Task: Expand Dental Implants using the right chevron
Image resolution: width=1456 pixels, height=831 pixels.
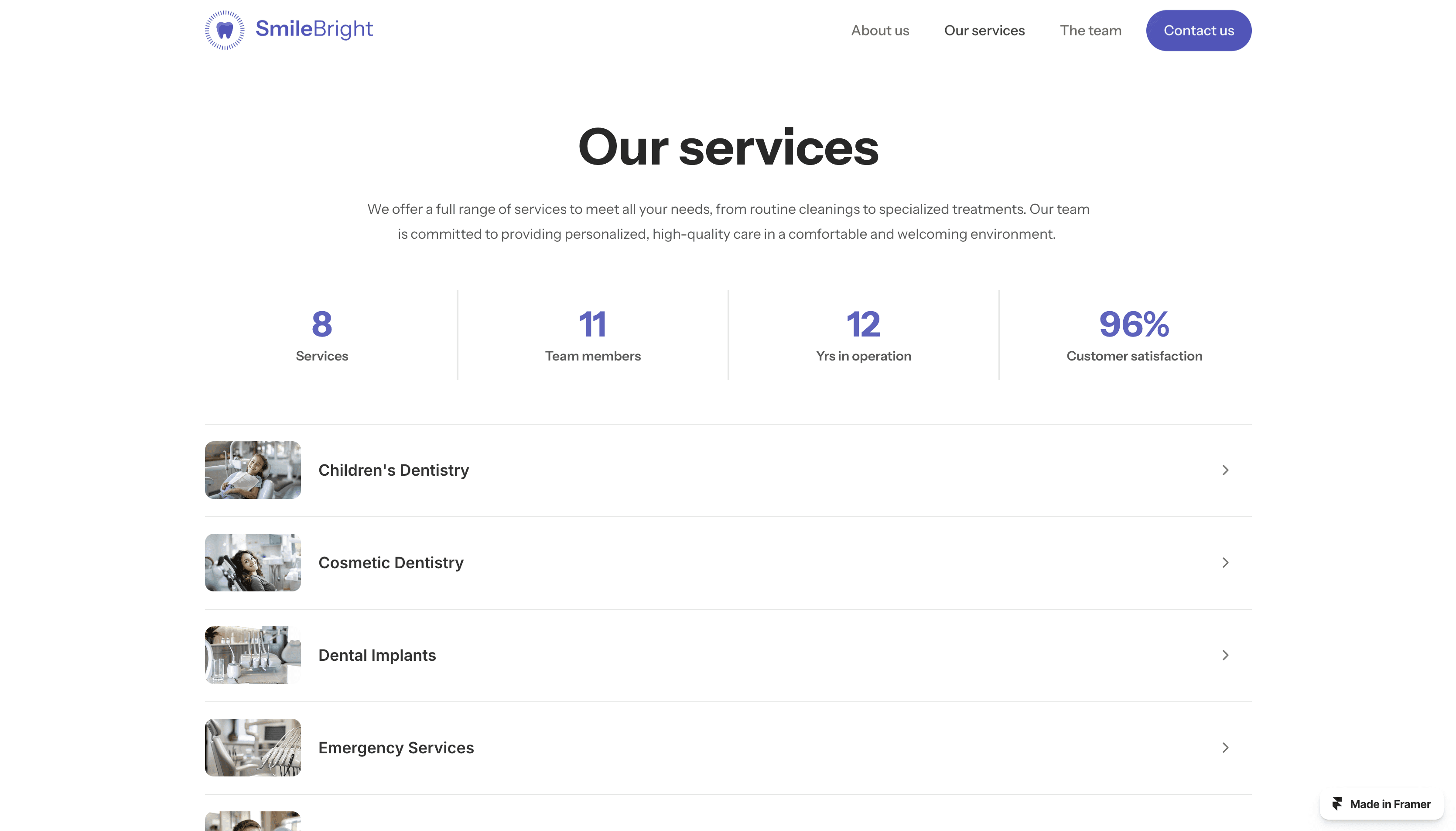Action: (x=1224, y=655)
